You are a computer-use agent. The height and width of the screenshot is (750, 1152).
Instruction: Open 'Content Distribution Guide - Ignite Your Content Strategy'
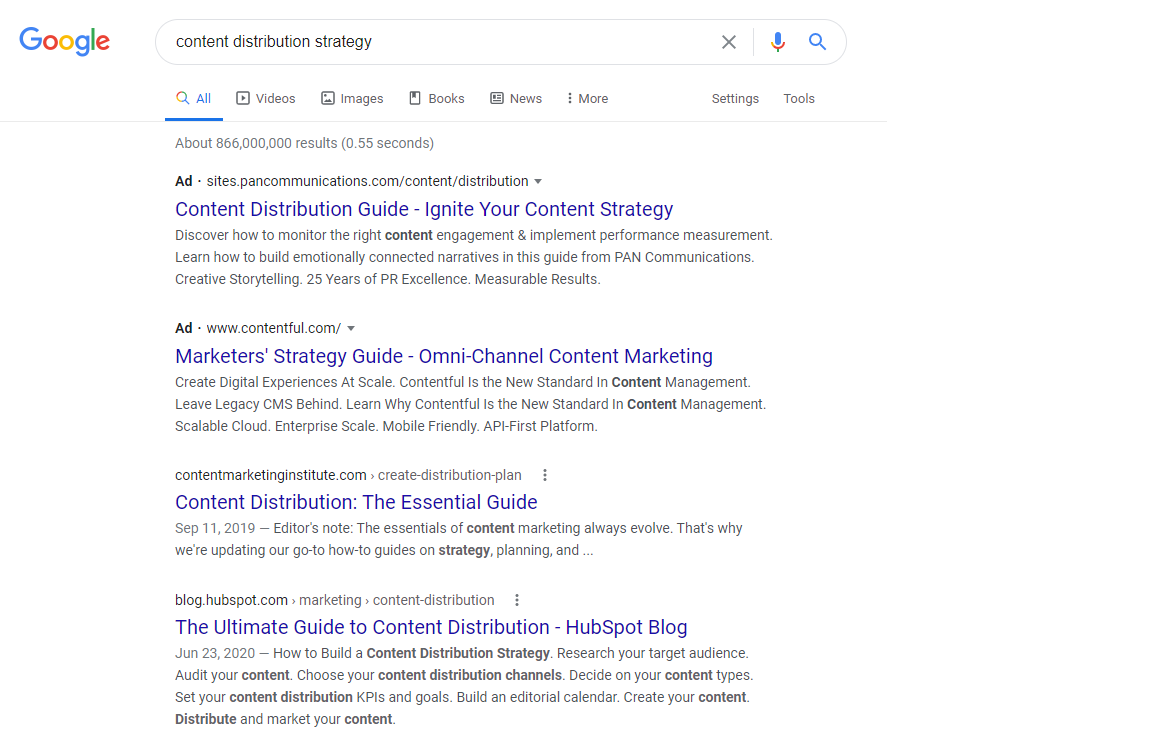(x=424, y=209)
